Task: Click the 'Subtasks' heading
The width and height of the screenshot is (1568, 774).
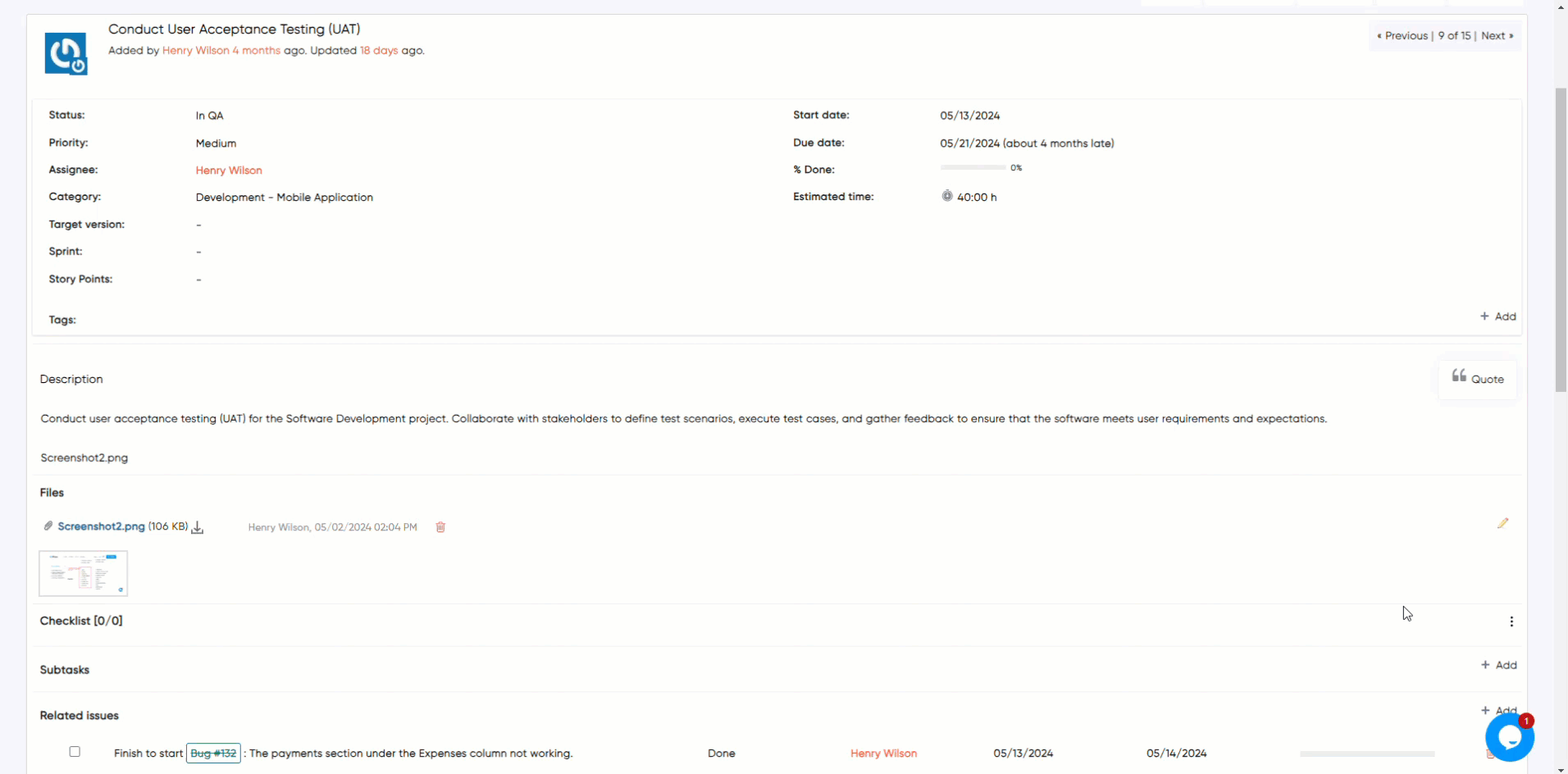Action: coord(65,670)
